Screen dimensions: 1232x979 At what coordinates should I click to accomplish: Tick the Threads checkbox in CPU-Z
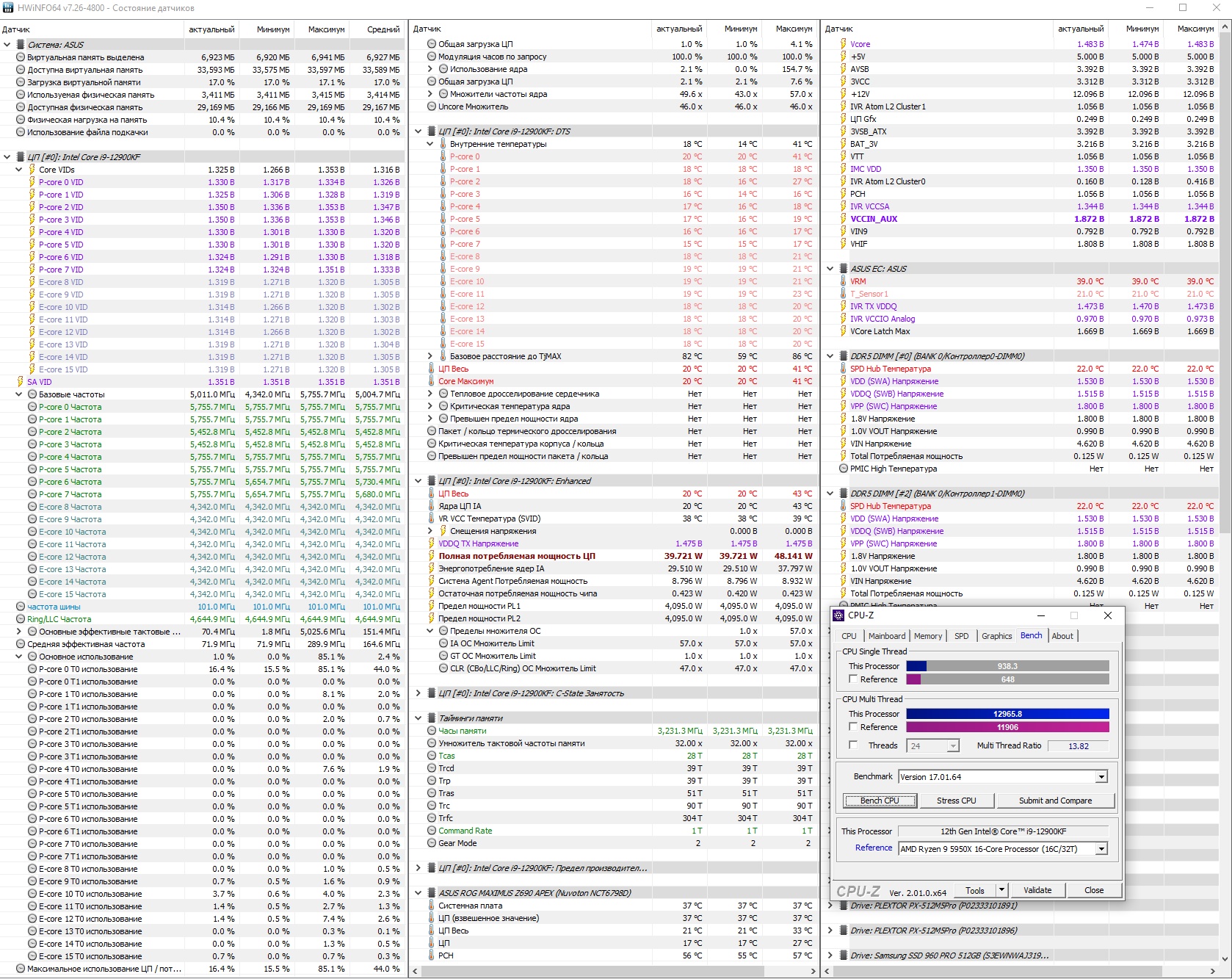pyautogui.click(x=853, y=745)
